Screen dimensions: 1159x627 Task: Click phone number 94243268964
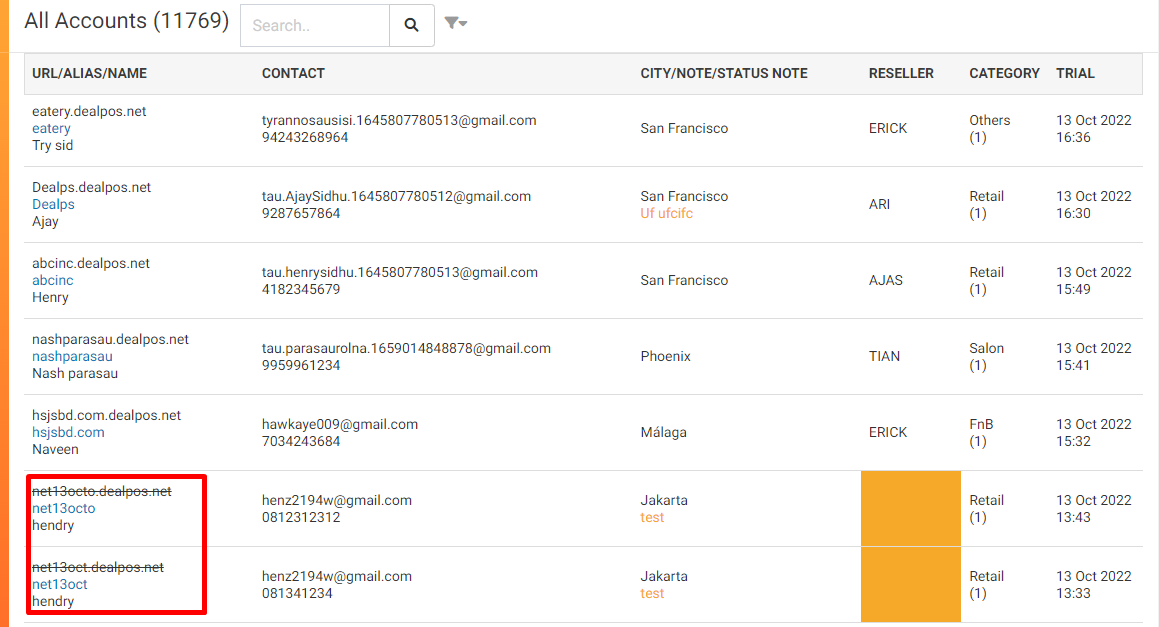coord(305,138)
